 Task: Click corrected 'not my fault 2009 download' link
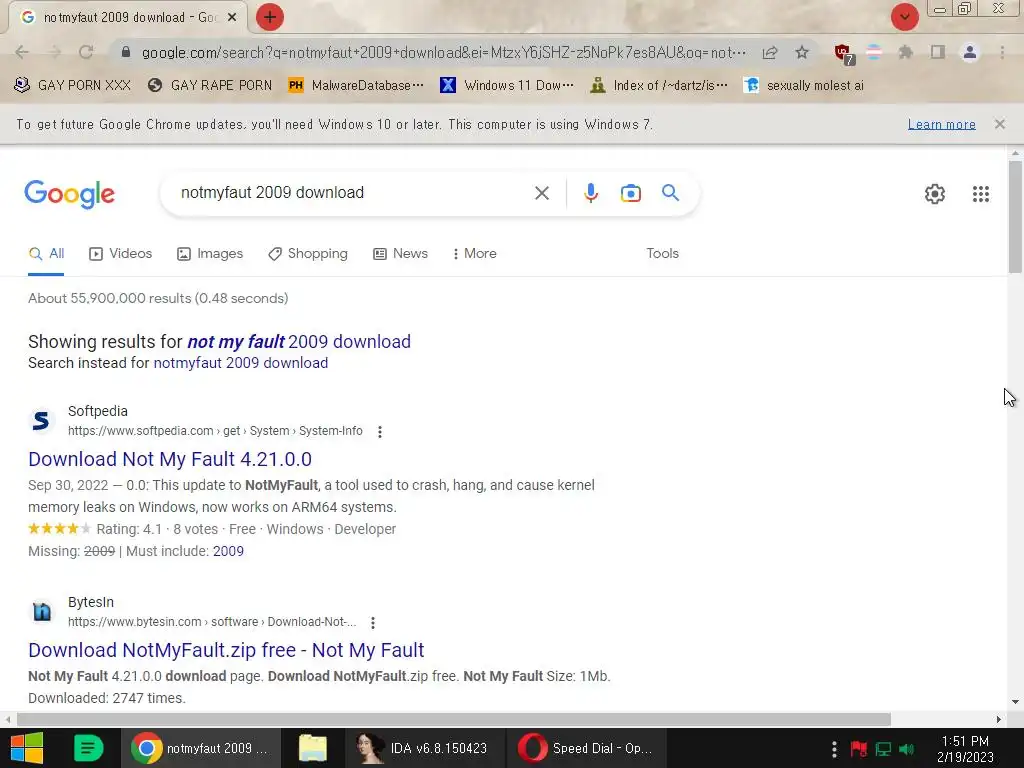(x=299, y=342)
